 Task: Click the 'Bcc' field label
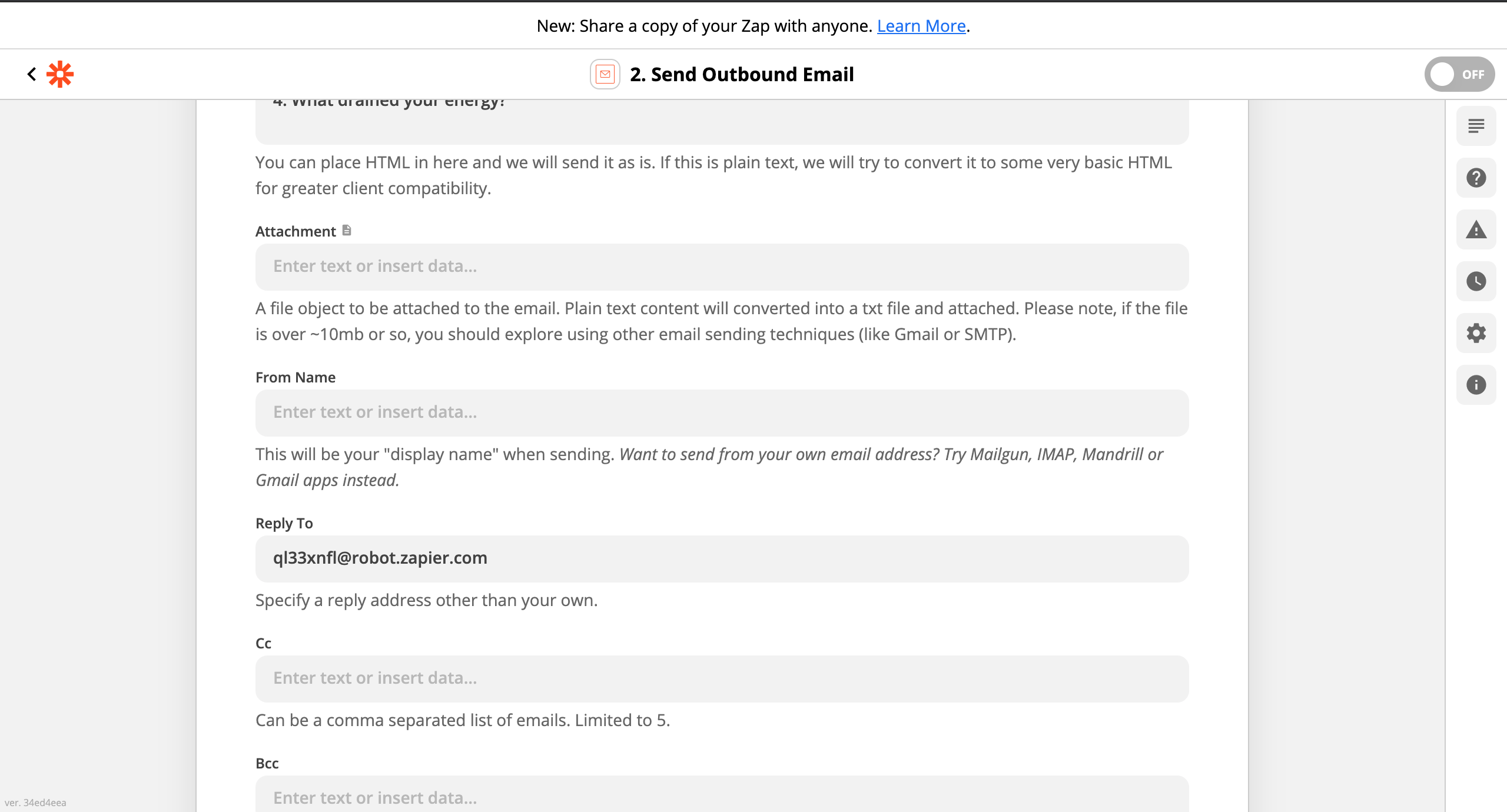[x=267, y=763]
